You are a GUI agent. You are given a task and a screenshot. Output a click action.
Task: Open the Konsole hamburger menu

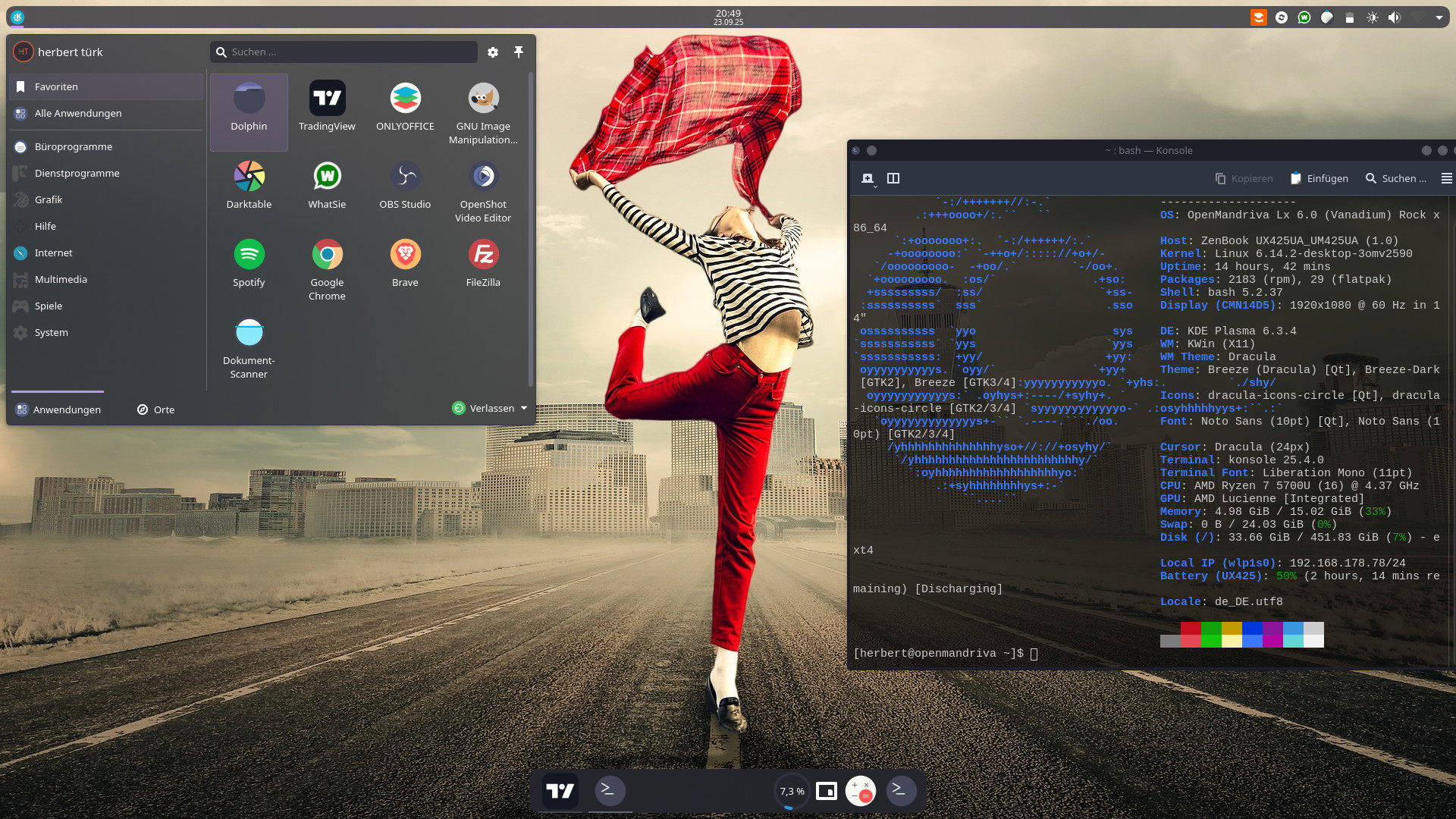click(1446, 179)
